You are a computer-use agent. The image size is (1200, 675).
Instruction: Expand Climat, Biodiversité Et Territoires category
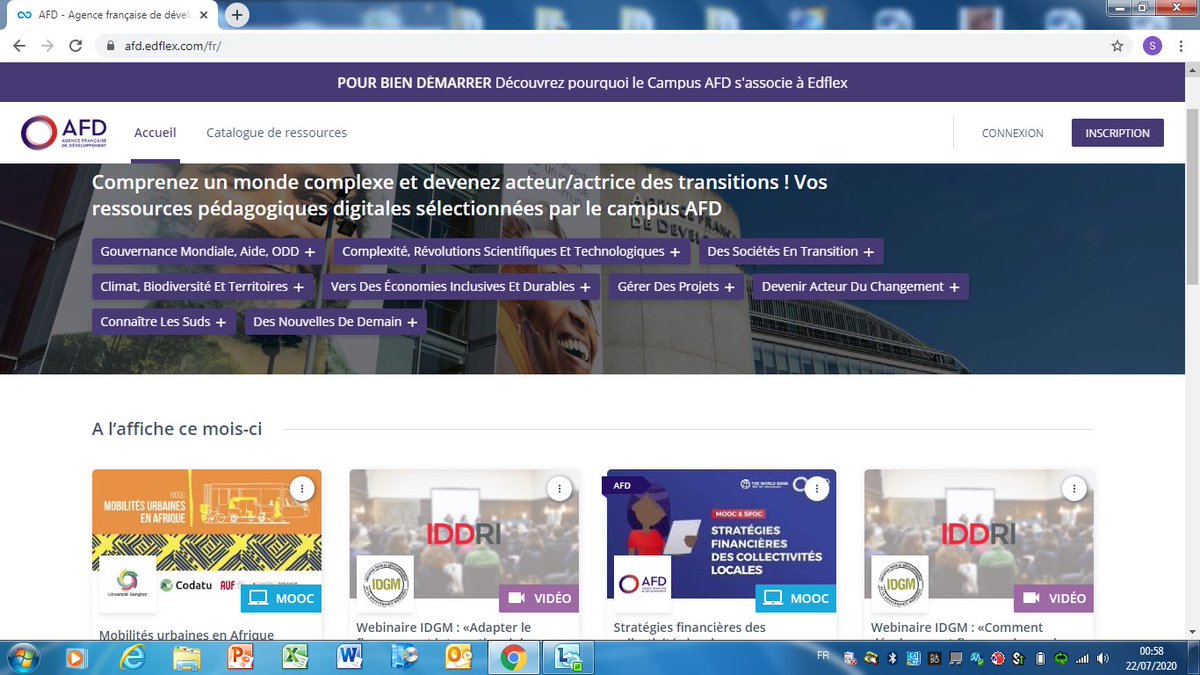pos(203,286)
